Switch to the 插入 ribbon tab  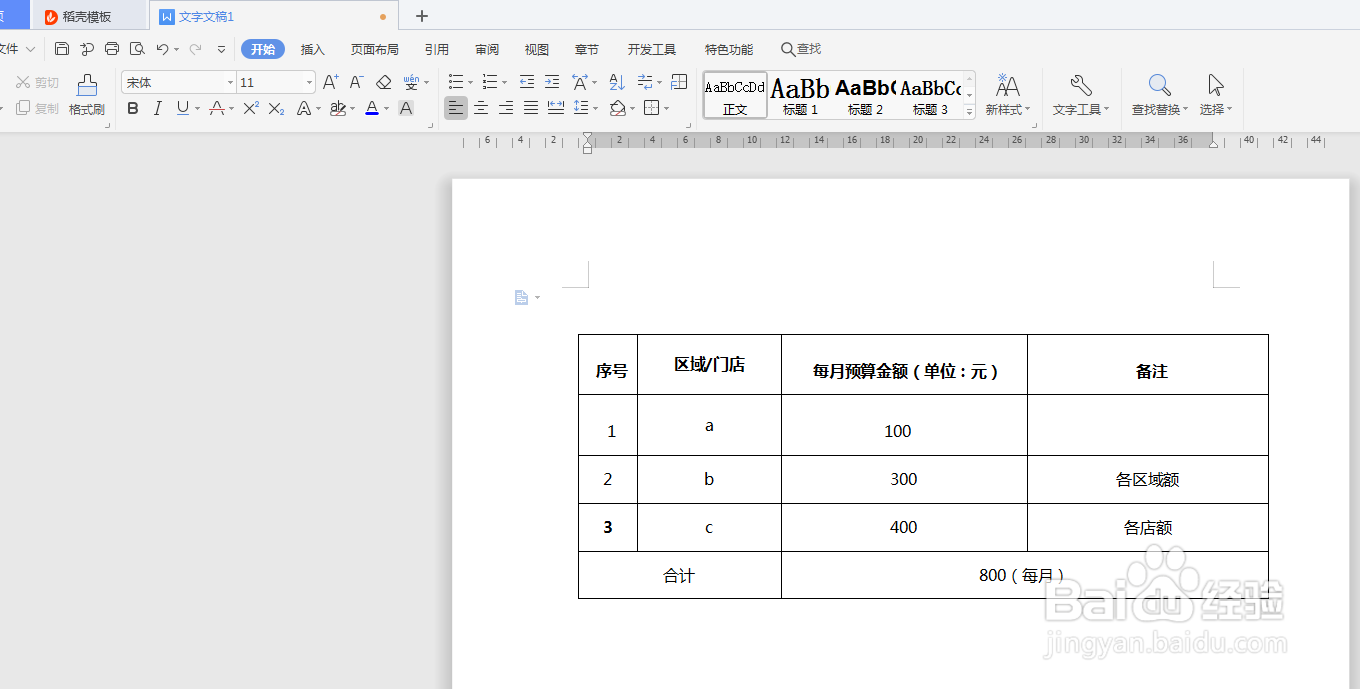[312, 48]
